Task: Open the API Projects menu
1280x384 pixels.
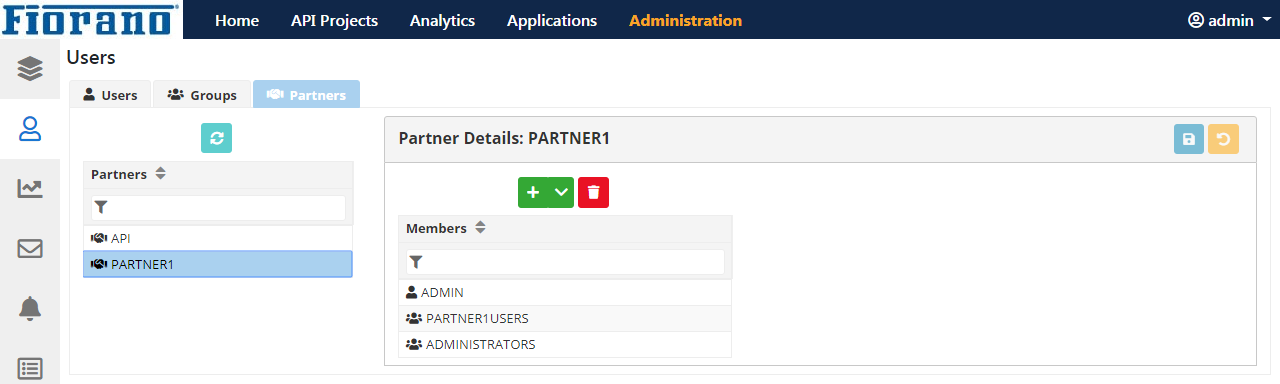Action: (334, 20)
